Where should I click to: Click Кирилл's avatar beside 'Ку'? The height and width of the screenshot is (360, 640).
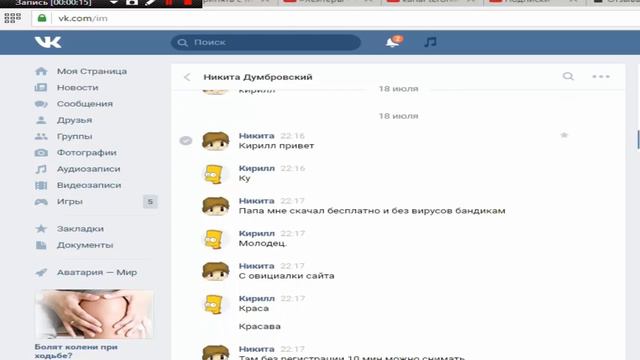(x=215, y=174)
